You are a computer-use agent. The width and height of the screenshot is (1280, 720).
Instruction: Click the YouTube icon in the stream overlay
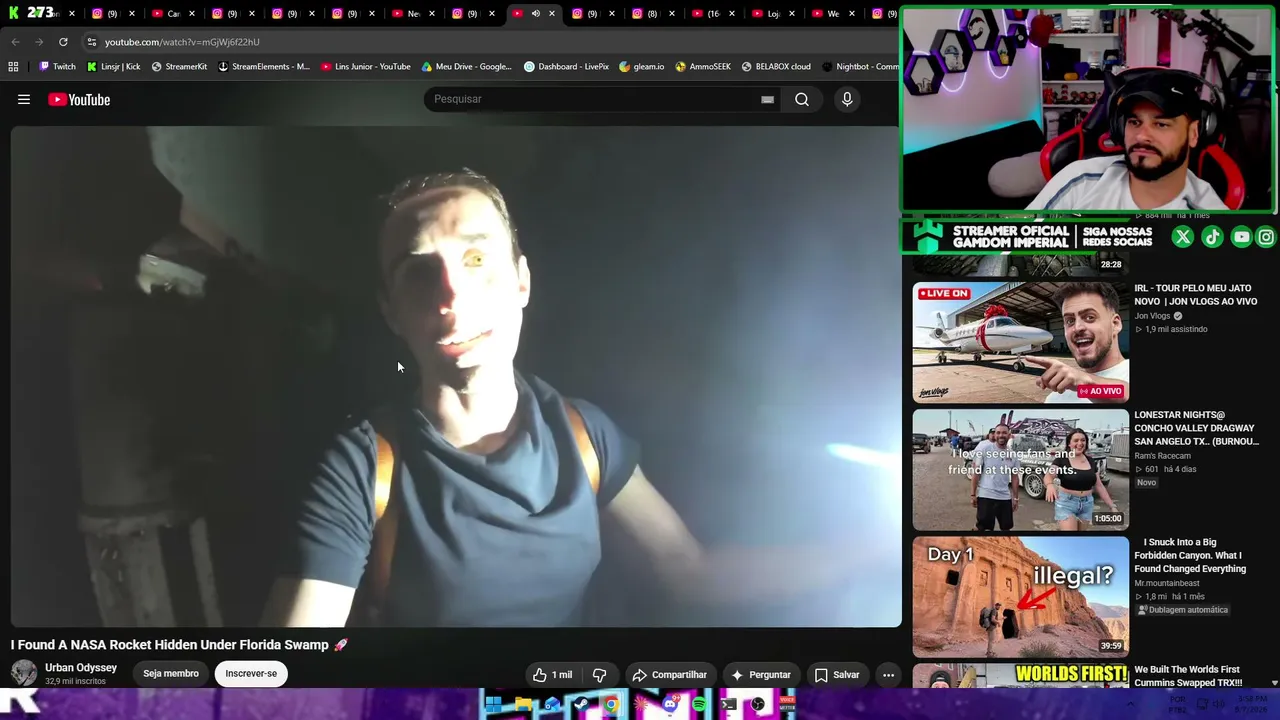pyautogui.click(x=1241, y=237)
